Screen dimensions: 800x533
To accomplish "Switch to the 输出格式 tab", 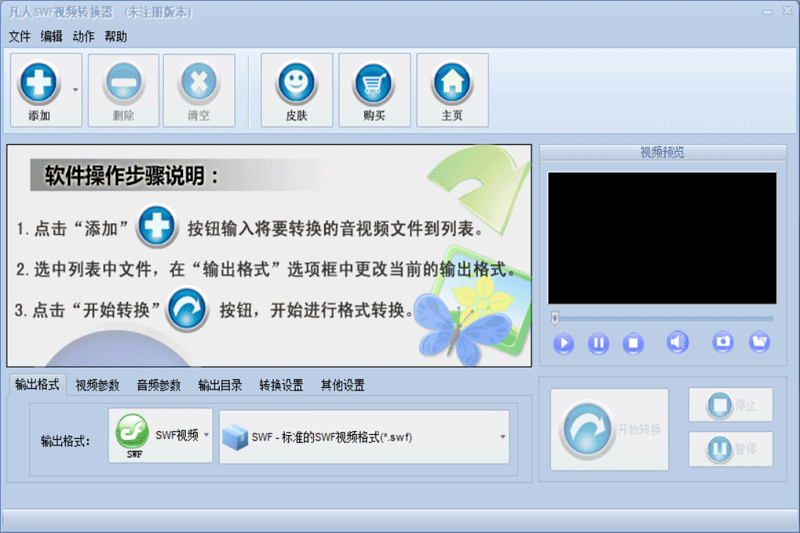I will click(37, 385).
